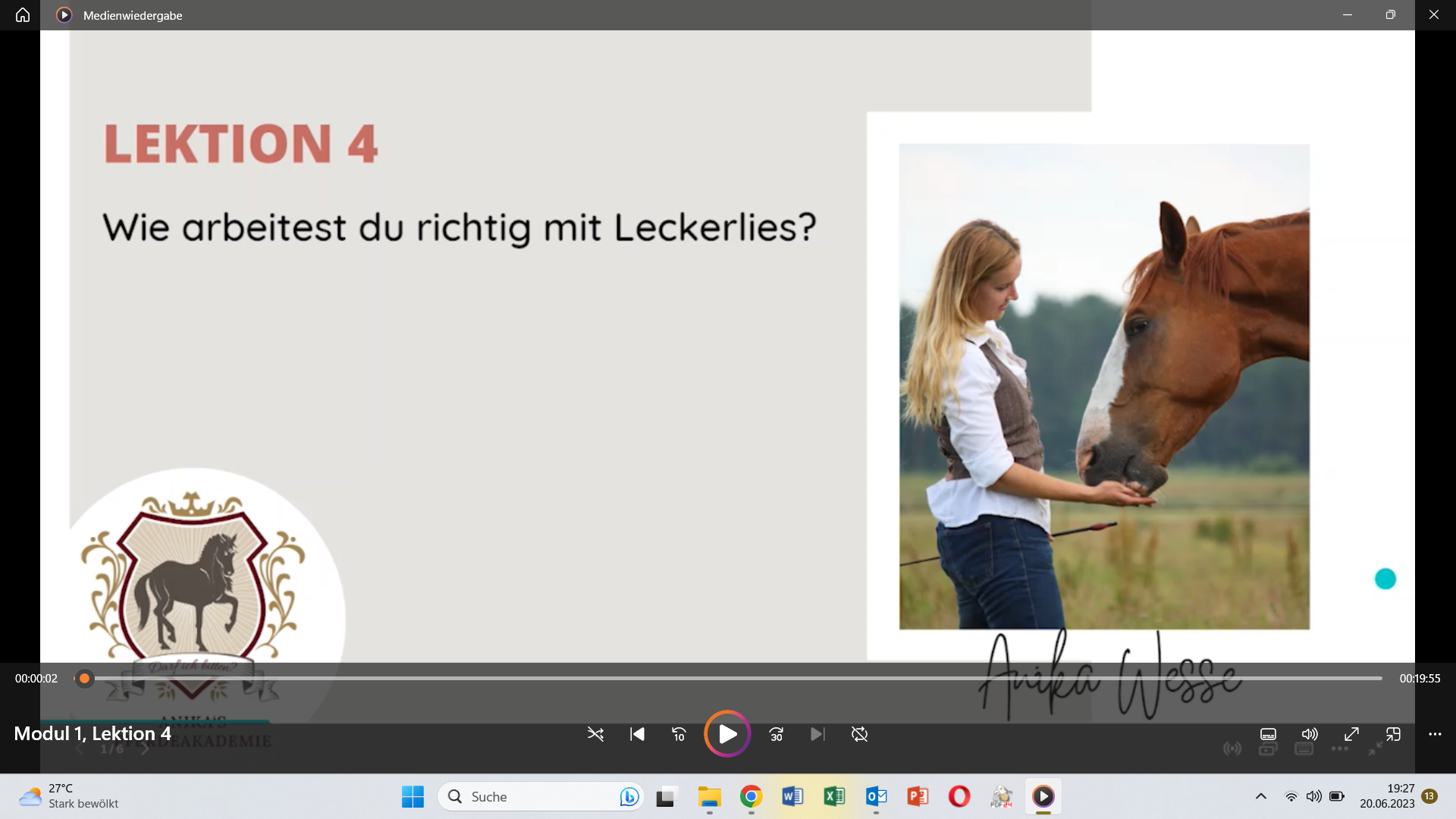Open the weather widget 27°C
Image resolution: width=1456 pixels, height=819 pixels.
coord(68,796)
